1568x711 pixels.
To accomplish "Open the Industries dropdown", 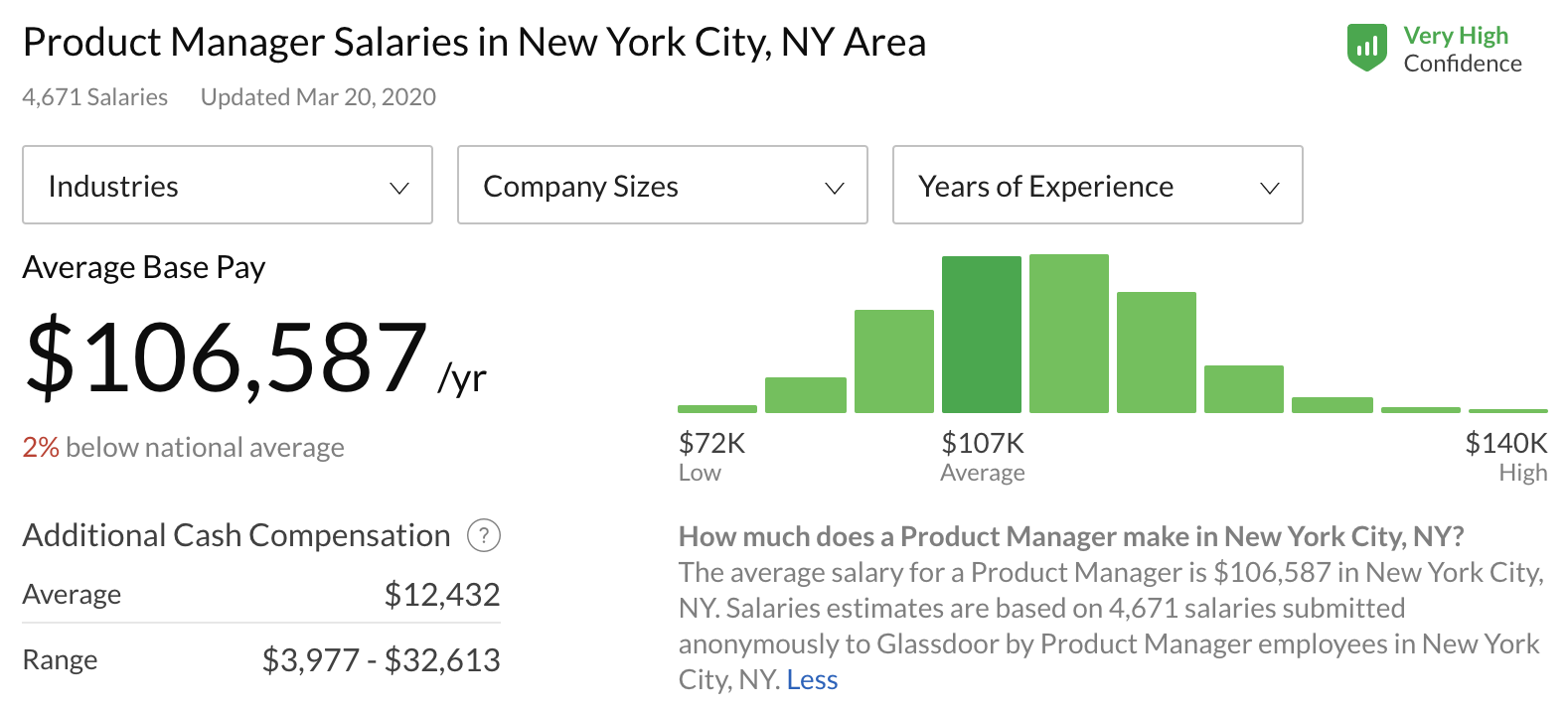I will click(227, 186).
